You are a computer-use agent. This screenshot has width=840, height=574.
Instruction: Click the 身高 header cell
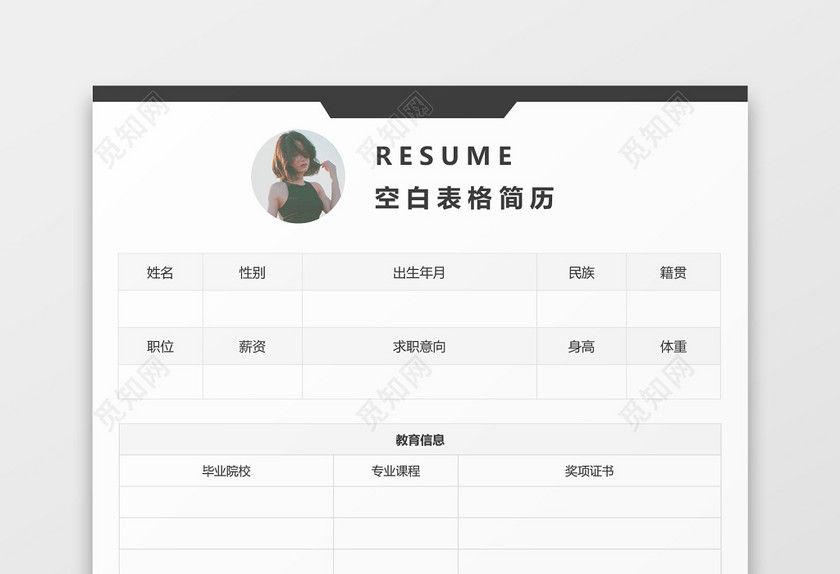[581, 346]
